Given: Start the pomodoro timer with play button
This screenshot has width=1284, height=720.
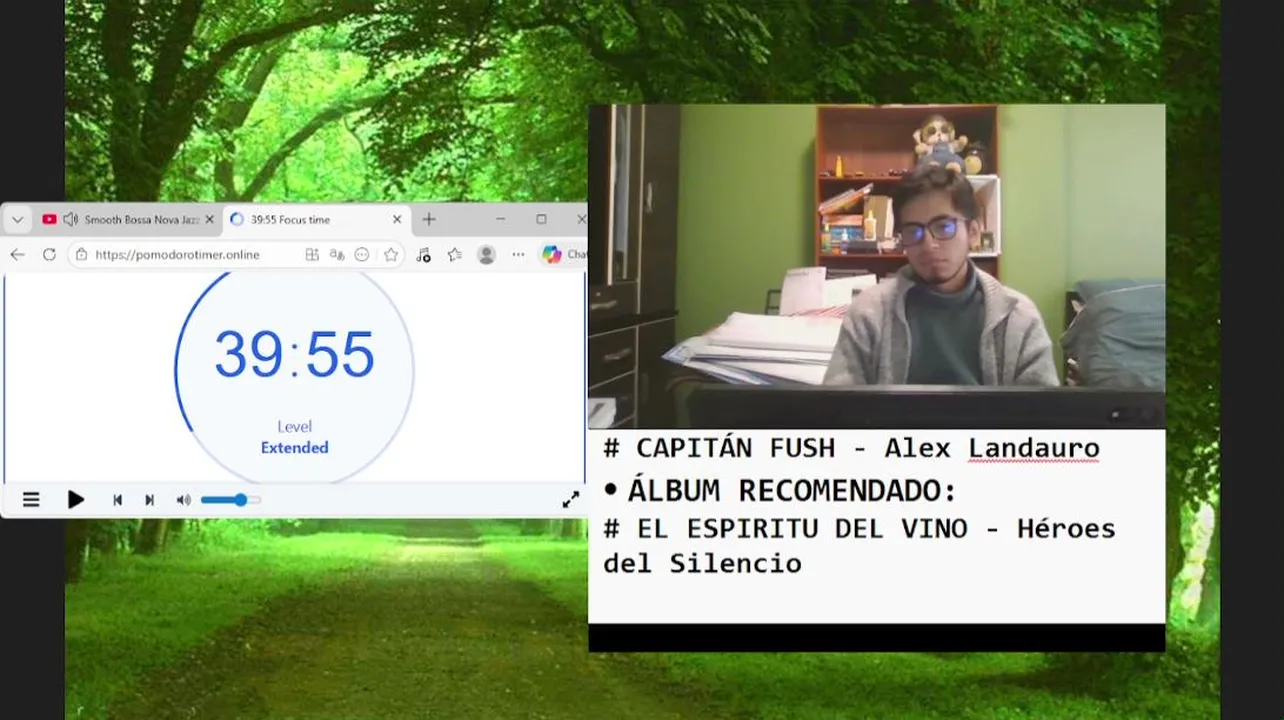Looking at the screenshot, I should (76, 500).
